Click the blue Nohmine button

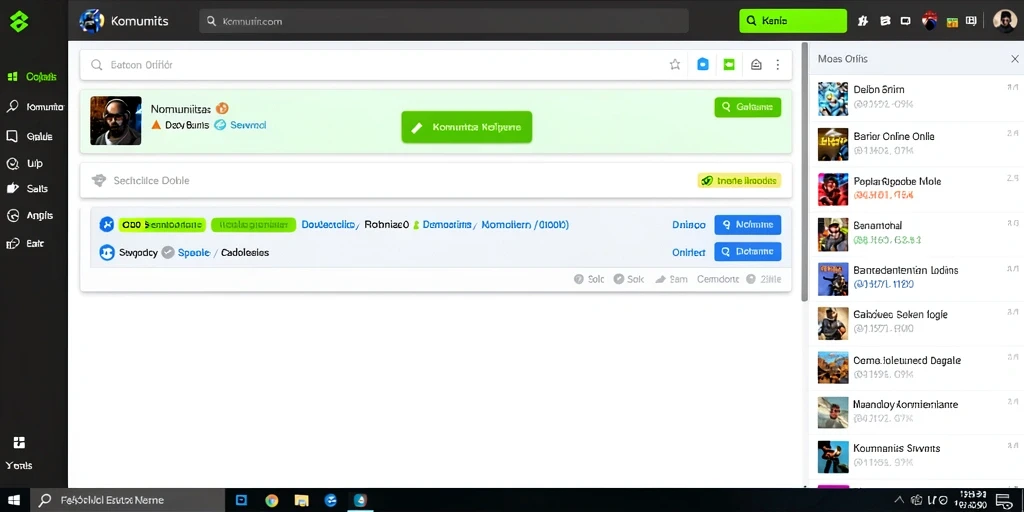click(x=748, y=225)
